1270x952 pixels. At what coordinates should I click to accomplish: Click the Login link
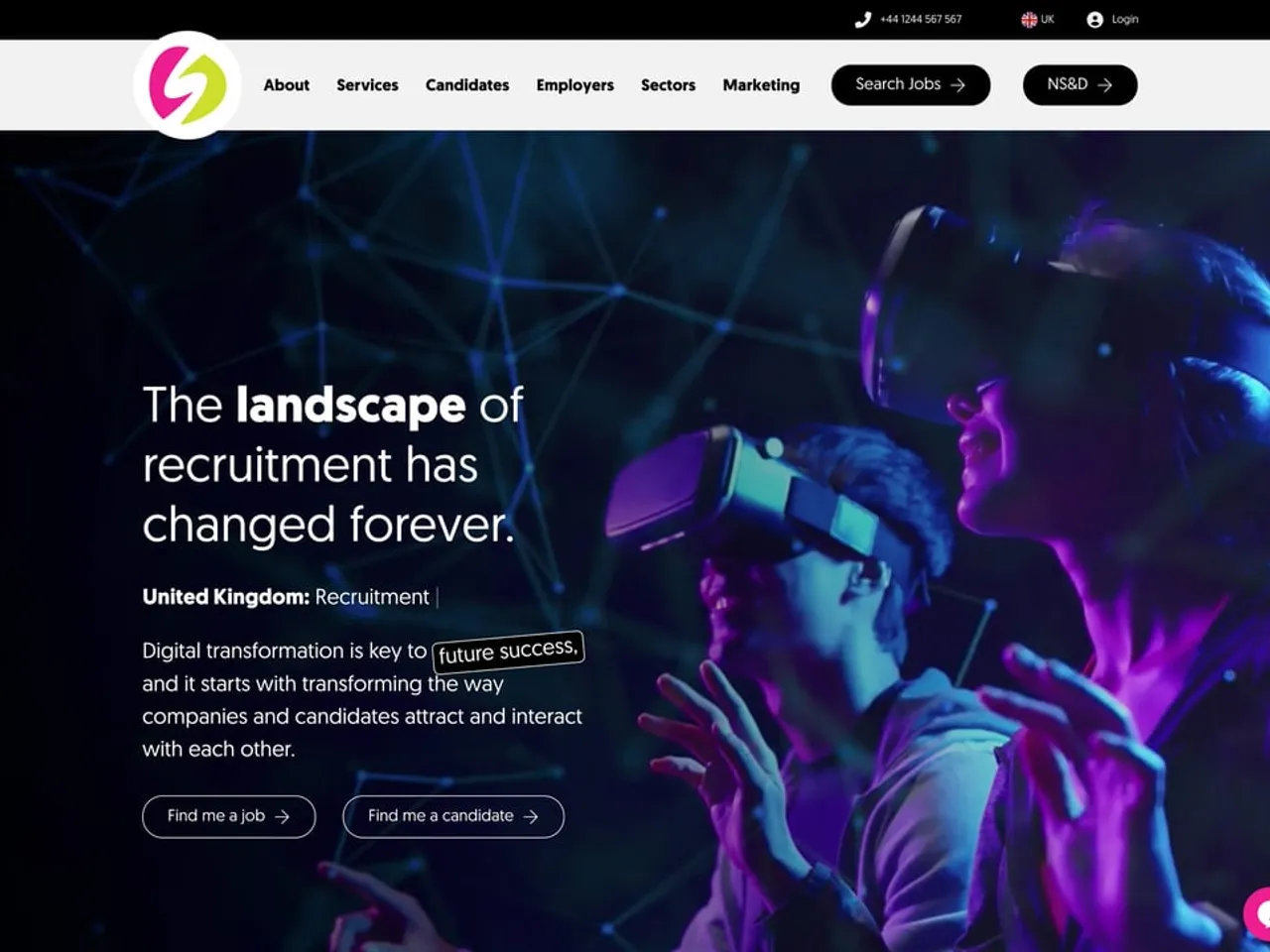pyautogui.click(x=1125, y=20)
